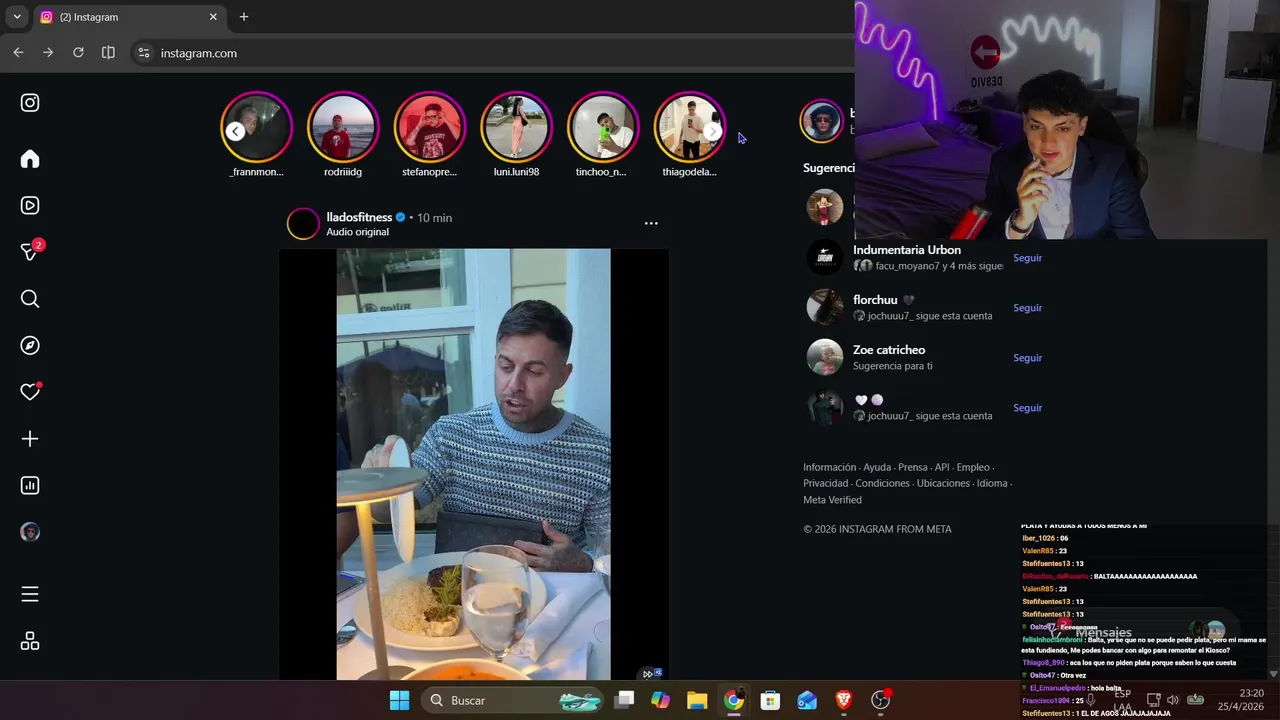Screen dimensions: 1280x720
Task: Click the API footer link
Action: click(942, 467)
